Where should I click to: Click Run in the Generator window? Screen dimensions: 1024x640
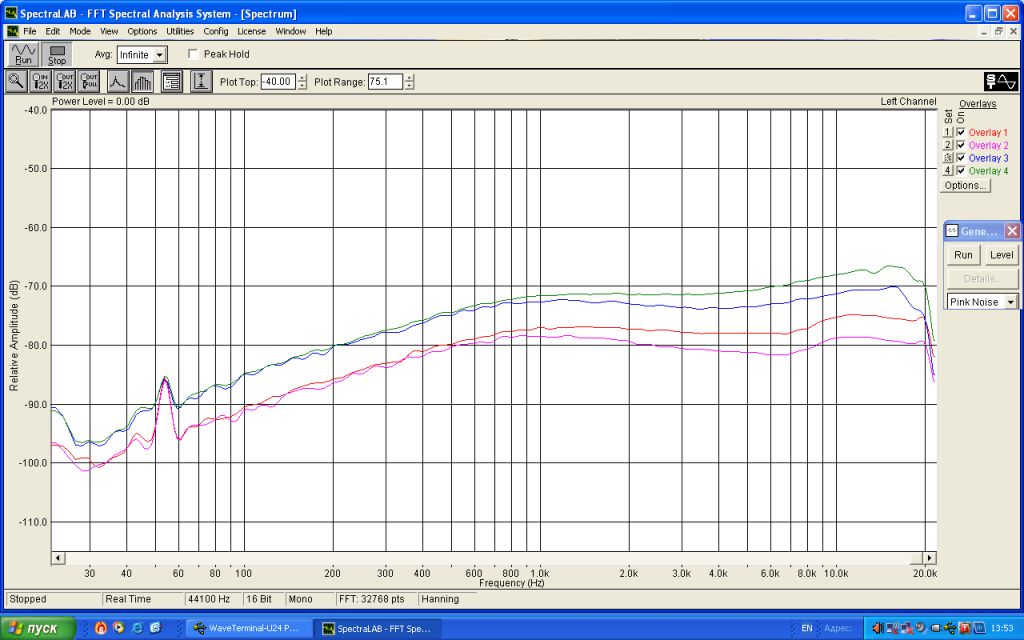click(x=963, y=255)
